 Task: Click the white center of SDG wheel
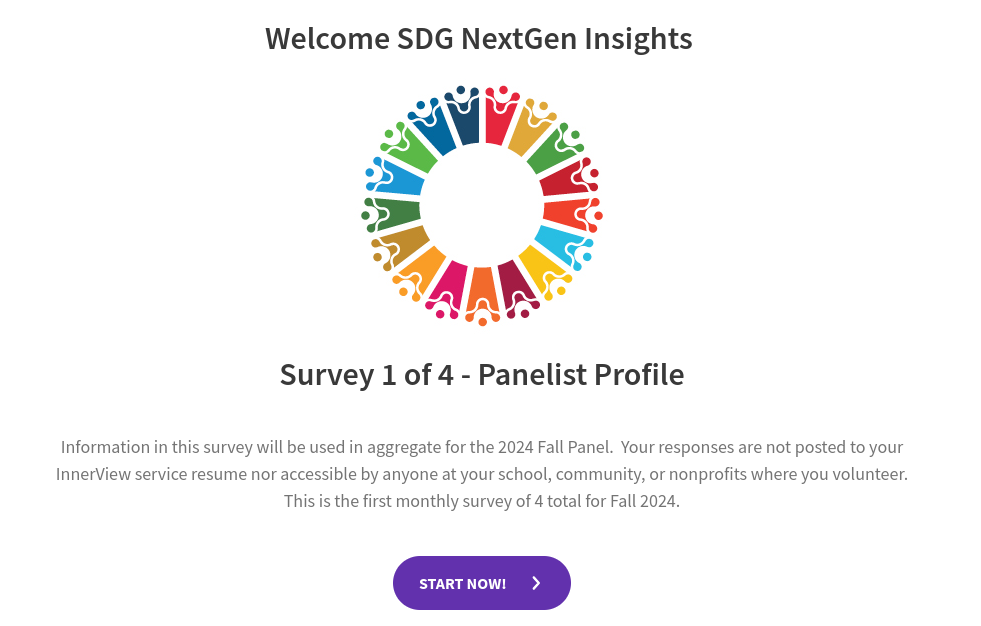pyautogui.click(x=482, y=207)
